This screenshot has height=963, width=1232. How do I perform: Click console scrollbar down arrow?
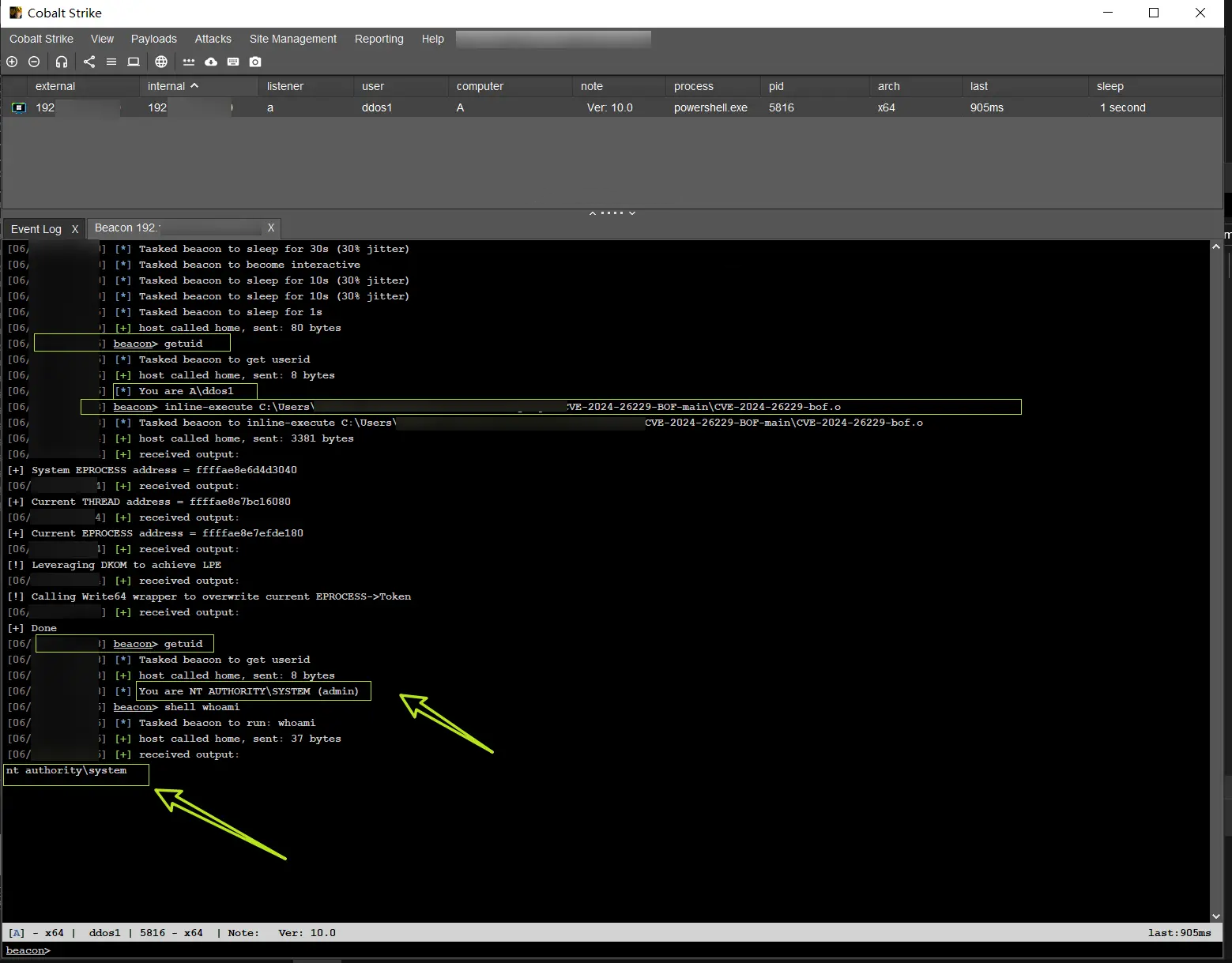point(1216,916)
